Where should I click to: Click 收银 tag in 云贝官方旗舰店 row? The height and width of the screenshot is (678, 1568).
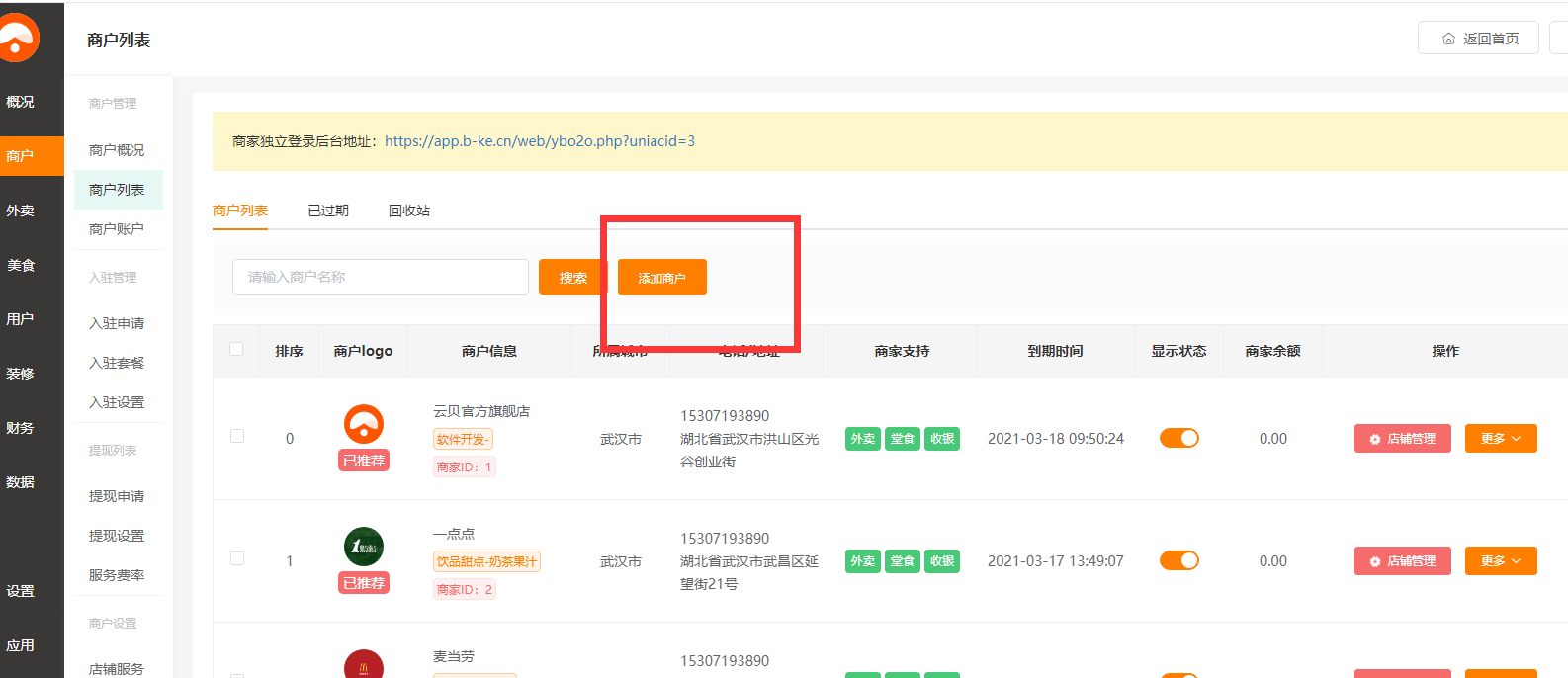(942, 439)
